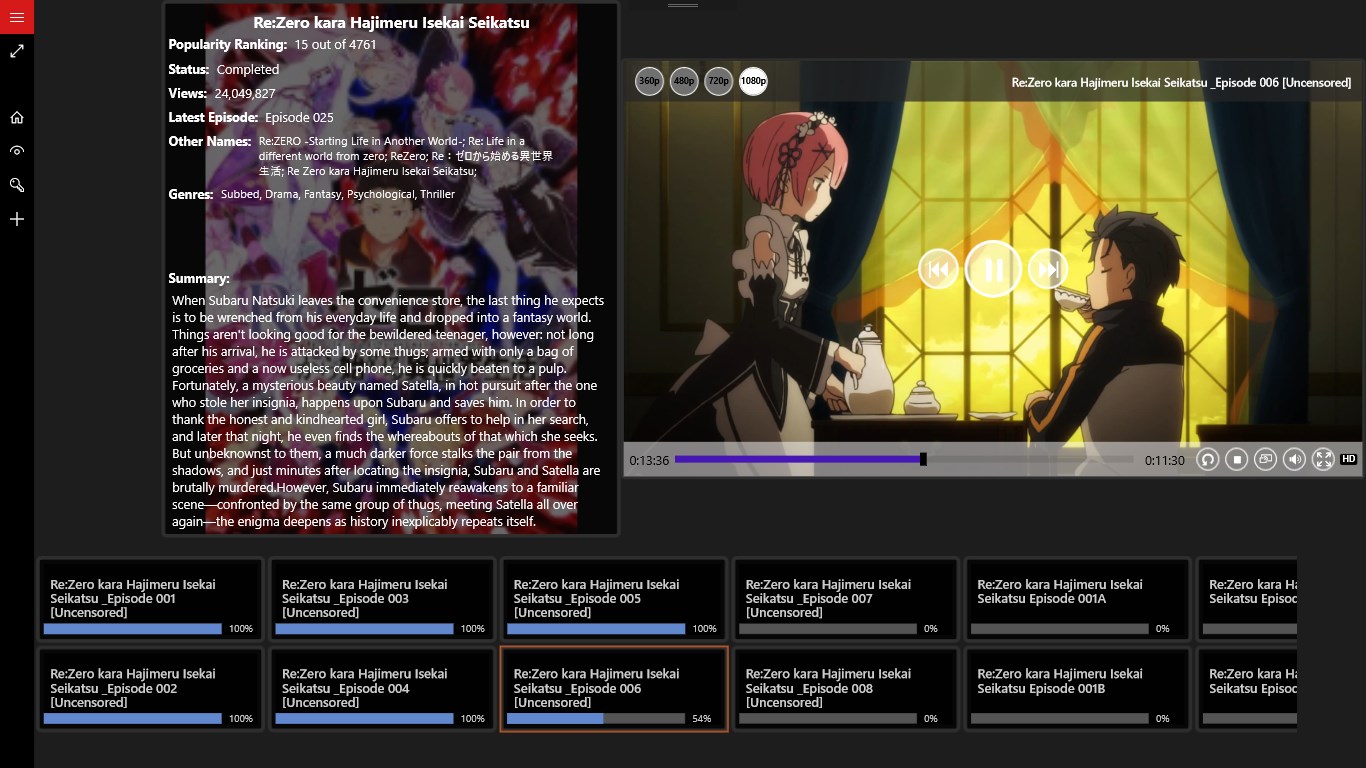The image size is (1366, 768).
Task: Go to Home in the sidebar
Action: point(17,118)
